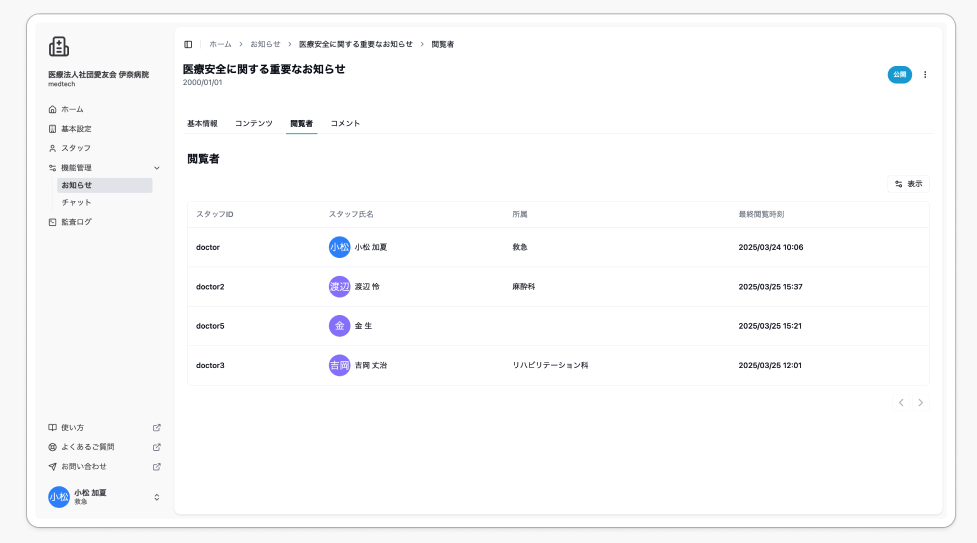Click the 使い方 book icon

(x=52, y=428)
